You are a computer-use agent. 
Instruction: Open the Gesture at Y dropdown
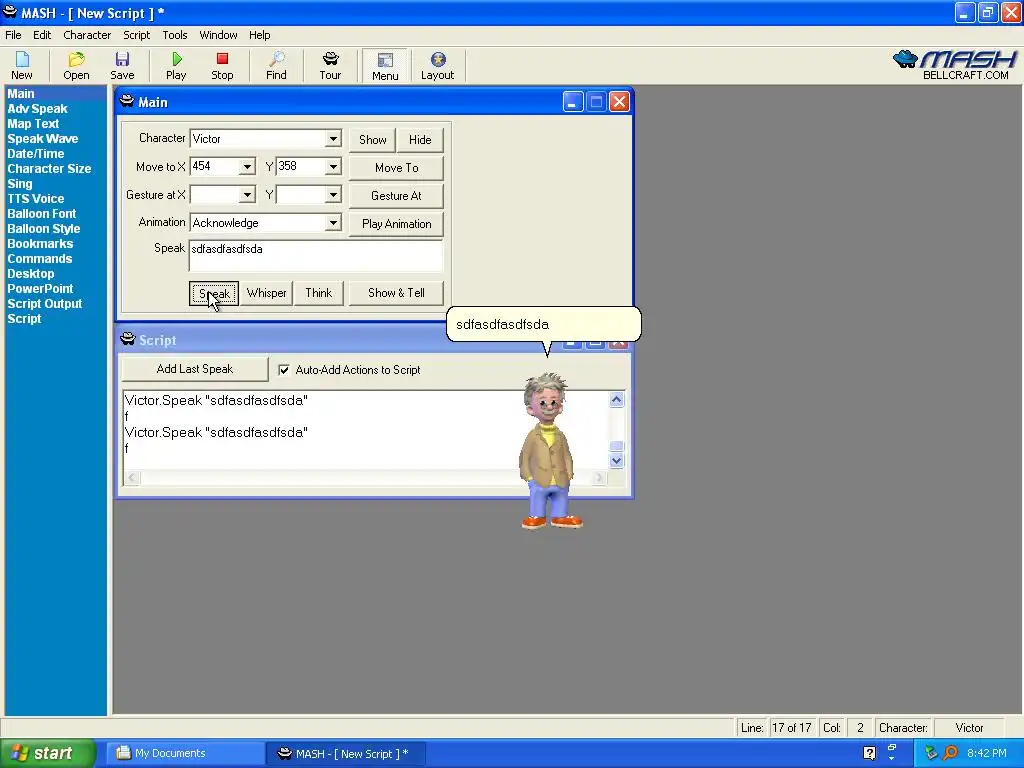point(333,195)
